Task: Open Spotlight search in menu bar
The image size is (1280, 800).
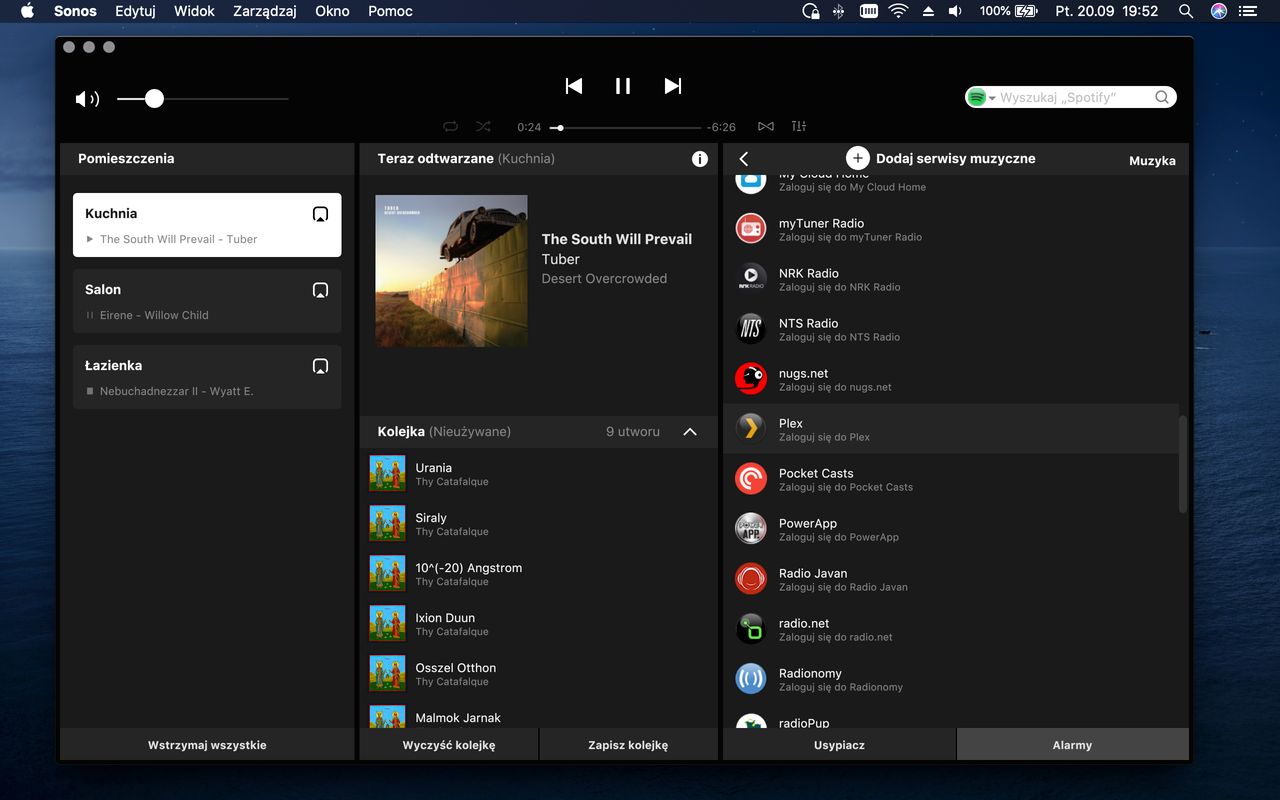Action: [1186, 11]
